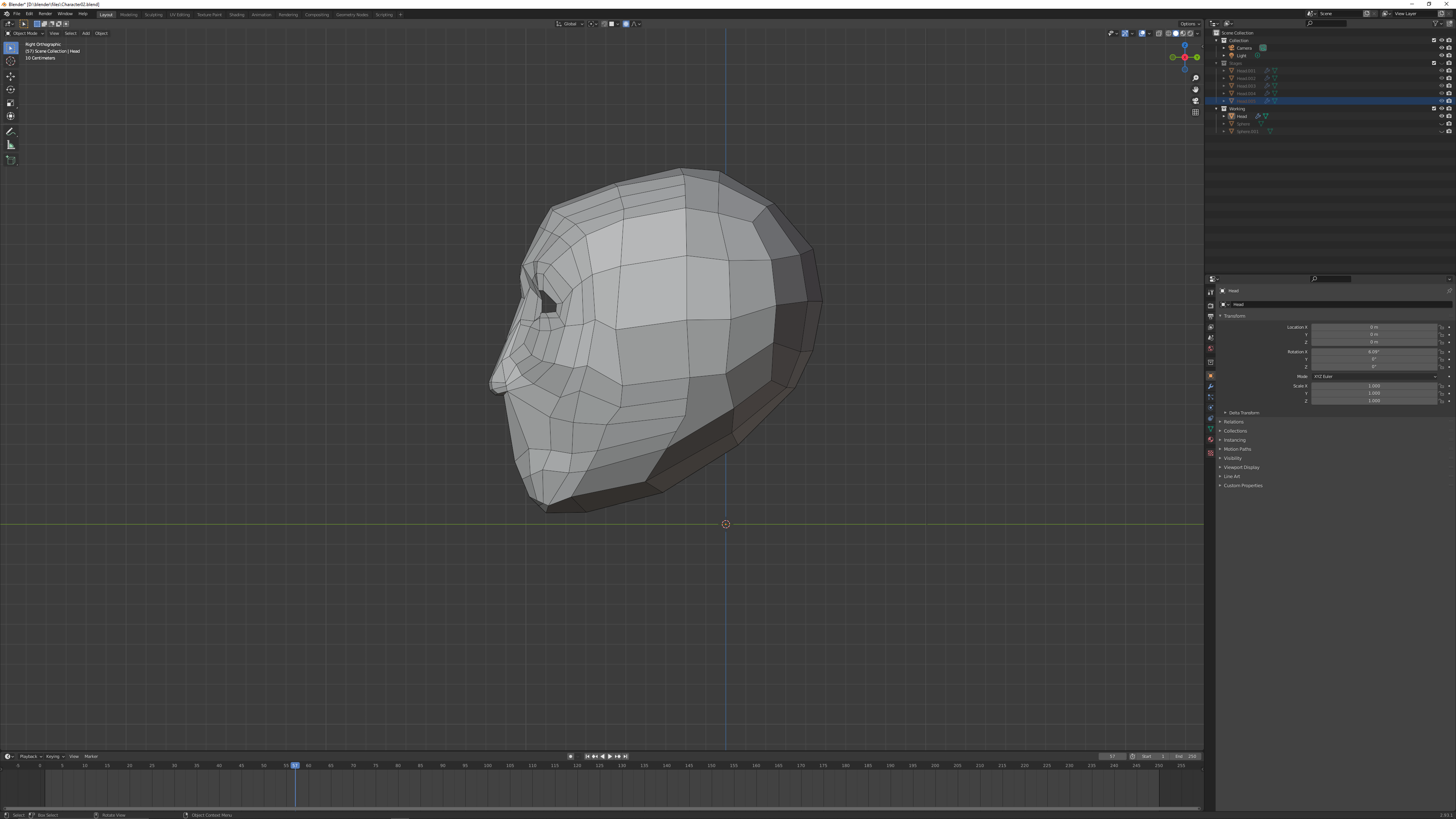This screenshot has height=819, width=1456.
Task: Open the File menu
Action: click(x=17, y=14)
